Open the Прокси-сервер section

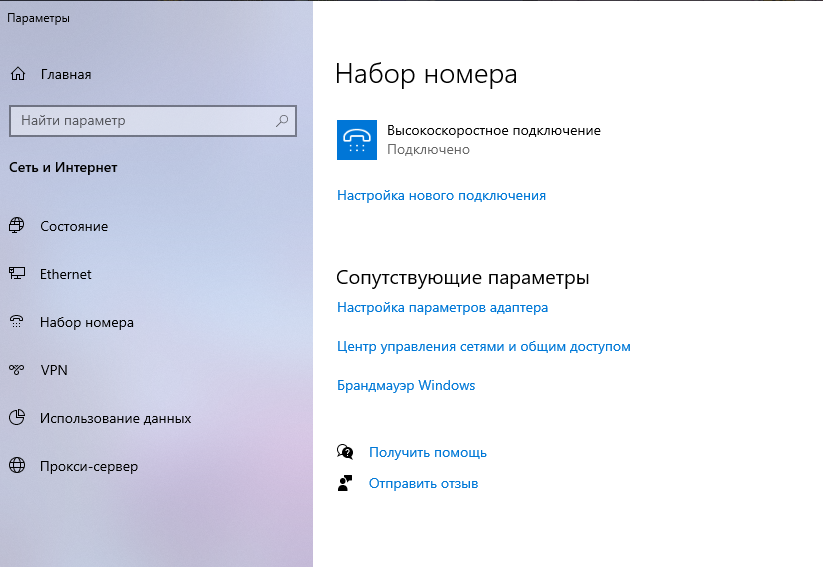(x=89, y=466)
